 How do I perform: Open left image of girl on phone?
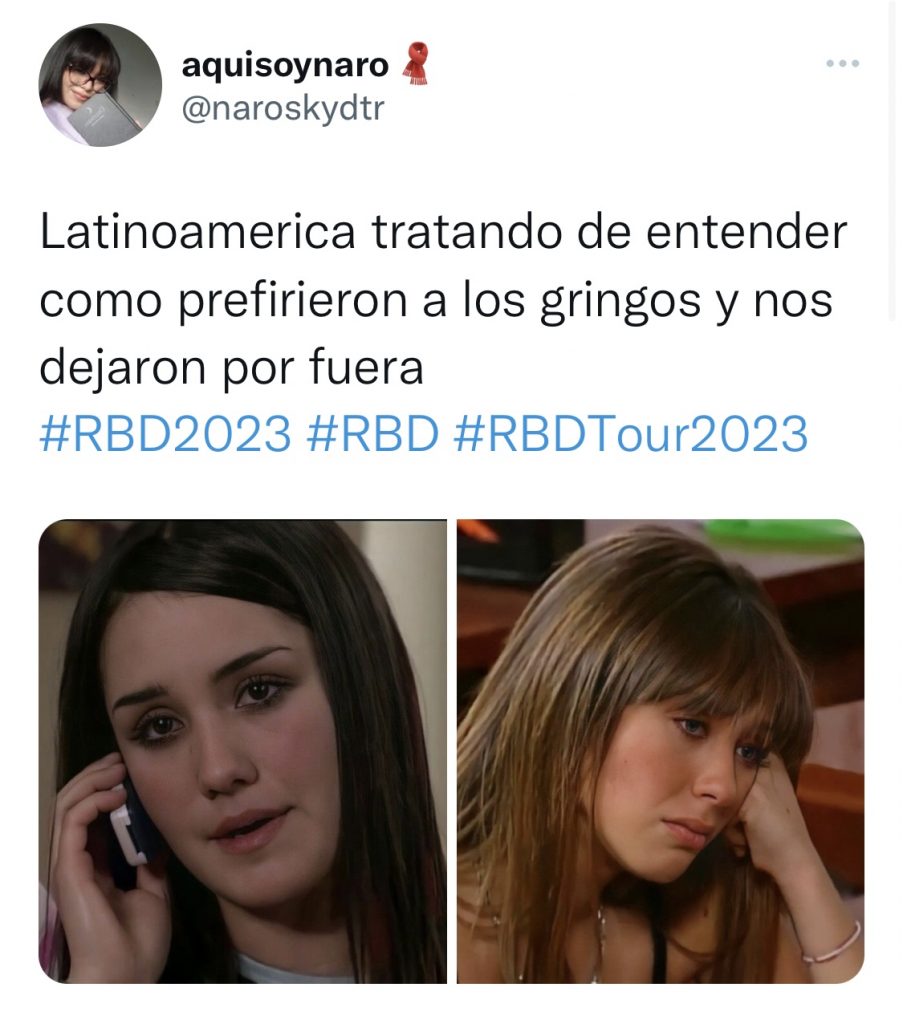(x=243, y=751)
